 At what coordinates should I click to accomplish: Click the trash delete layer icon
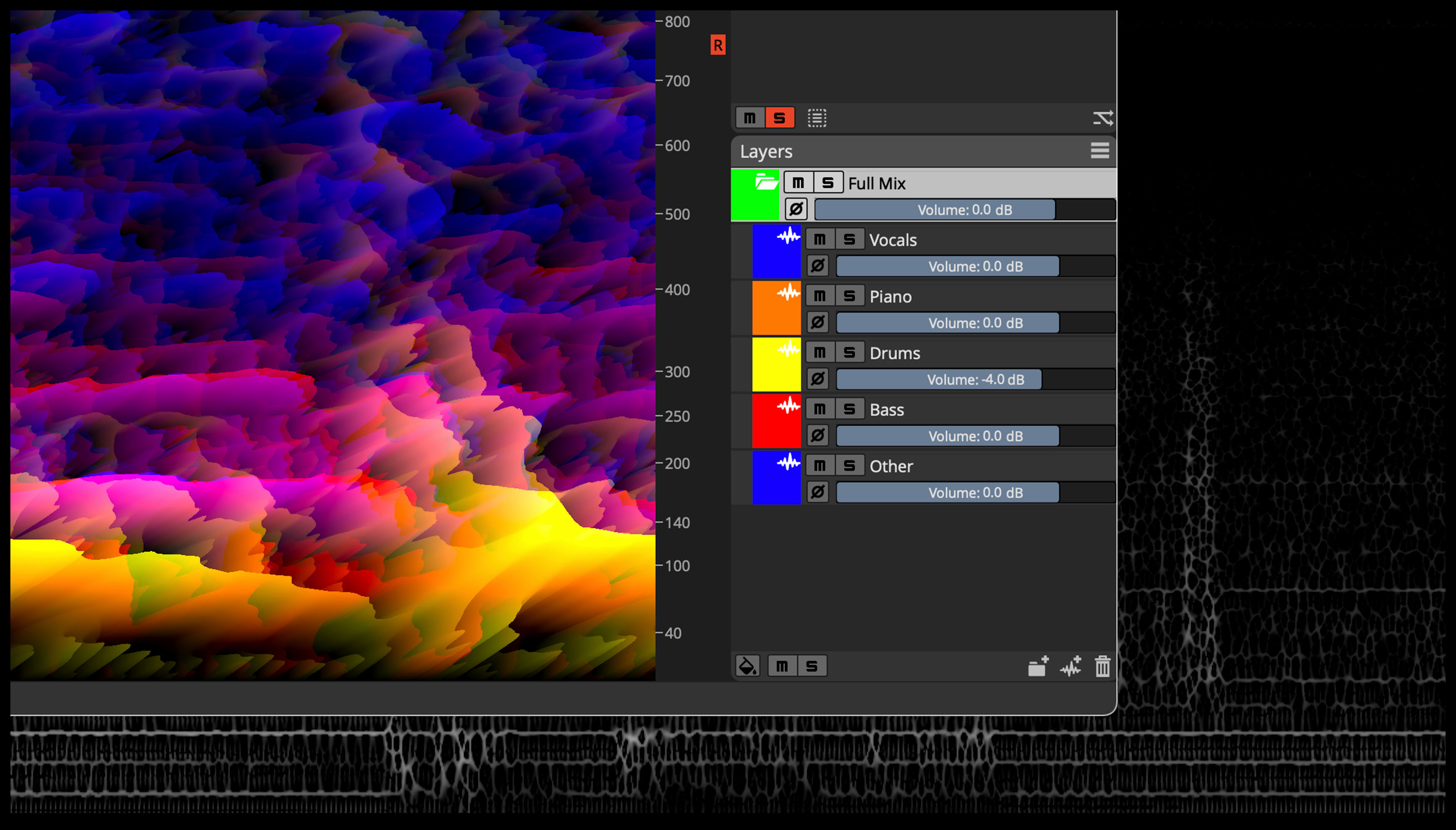(x=1102, y=666)
